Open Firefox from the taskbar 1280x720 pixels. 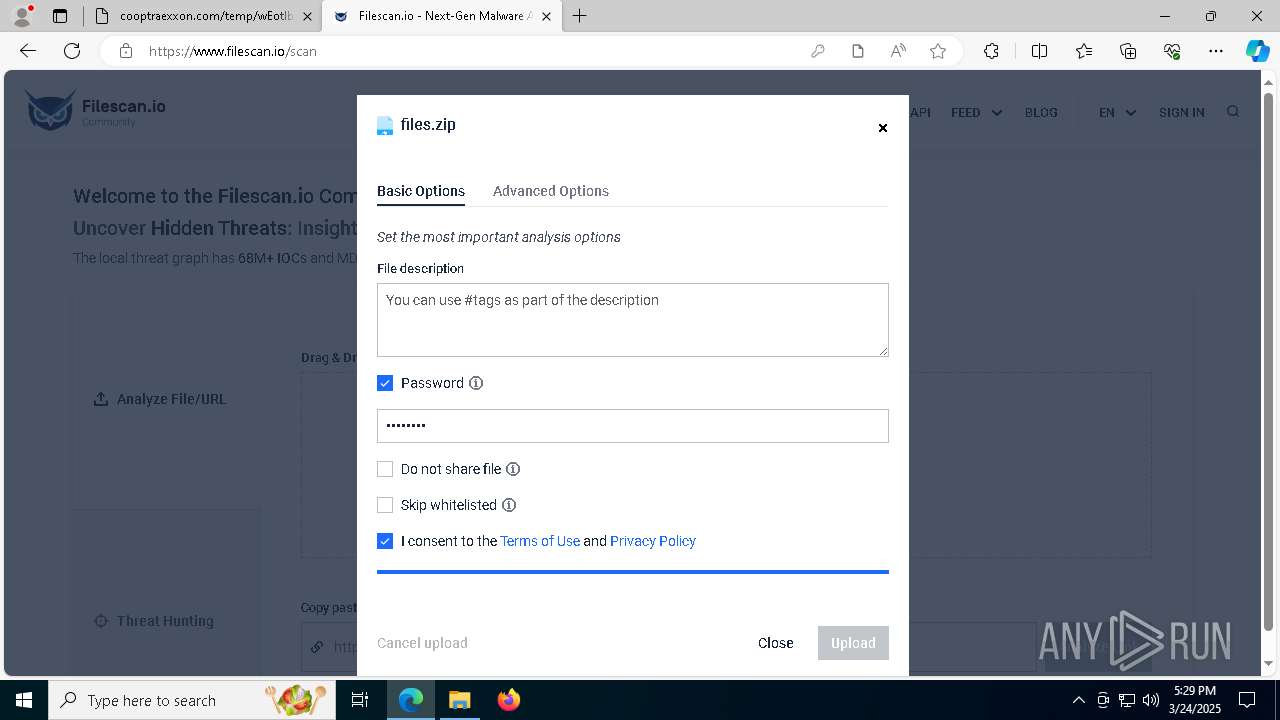pyautogui.click(x=509, y=700)
